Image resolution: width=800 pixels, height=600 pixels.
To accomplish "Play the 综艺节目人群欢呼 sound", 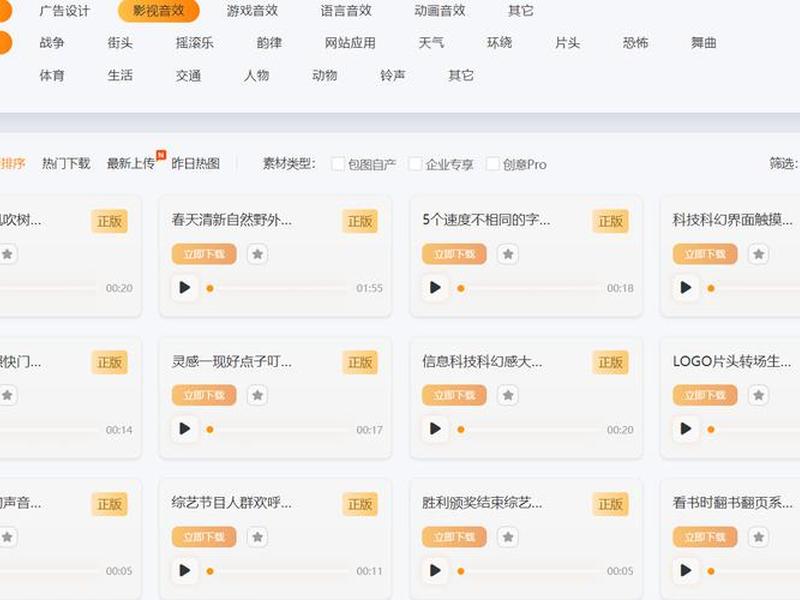I will (x=185, y=570).
